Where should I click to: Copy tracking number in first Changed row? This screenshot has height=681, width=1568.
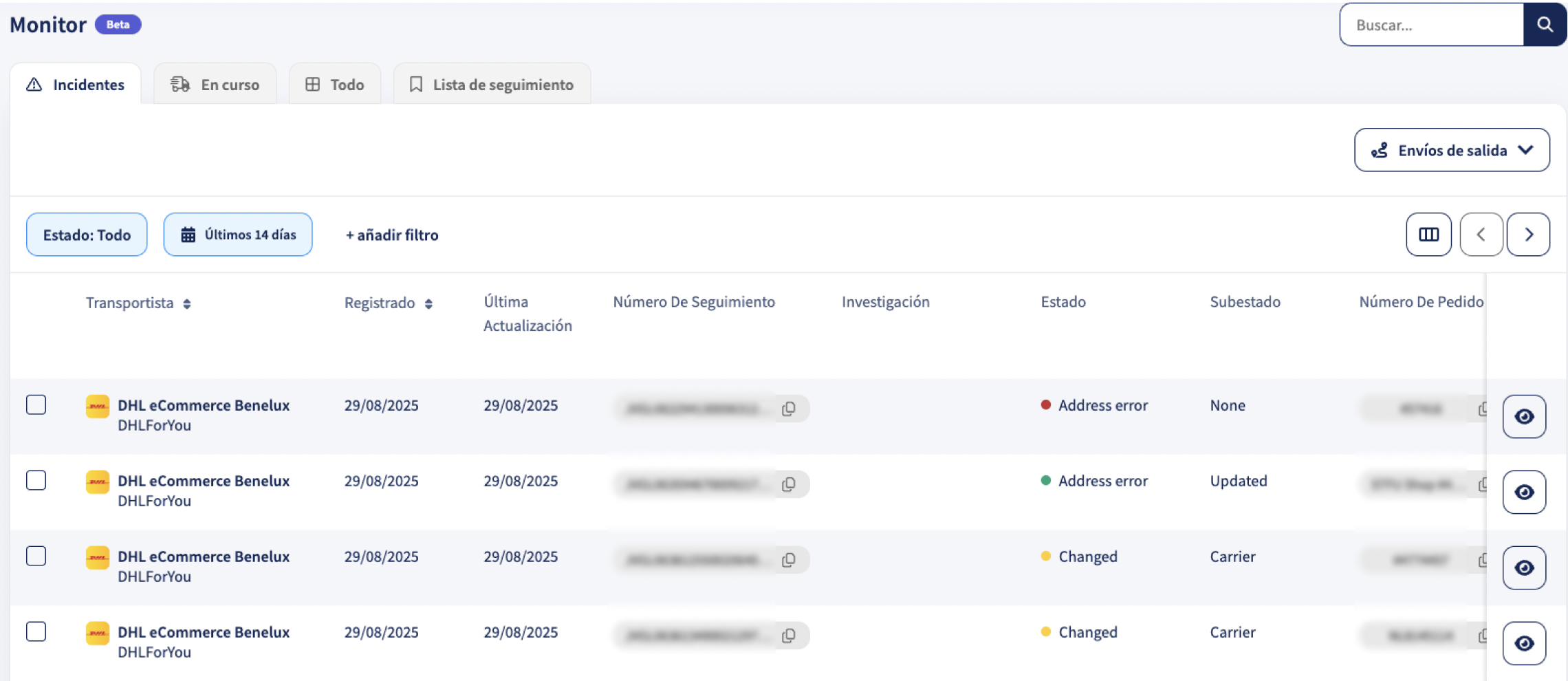click(789, 560)
